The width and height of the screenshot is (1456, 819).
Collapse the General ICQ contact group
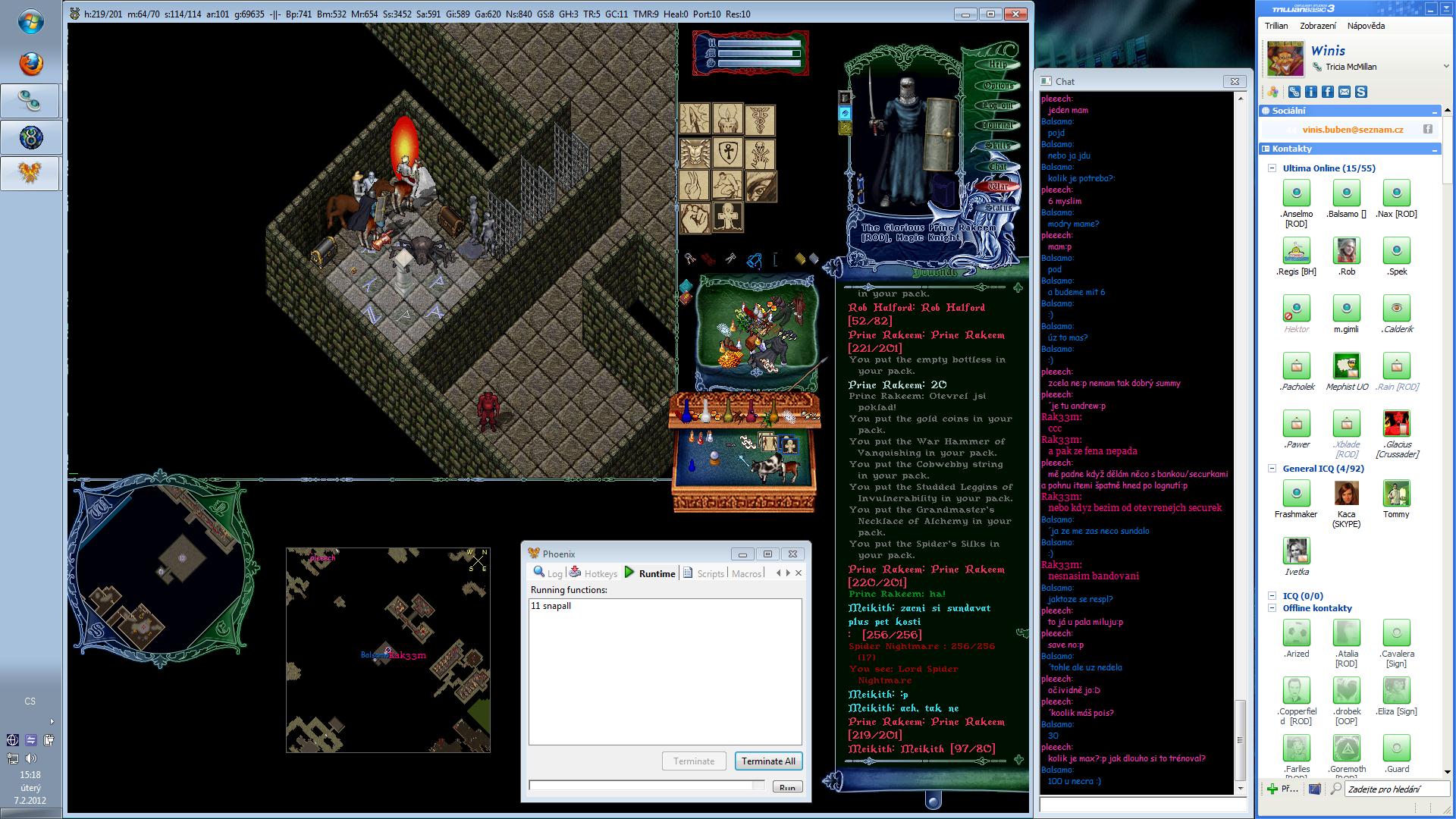click(x=1272, y=469)
